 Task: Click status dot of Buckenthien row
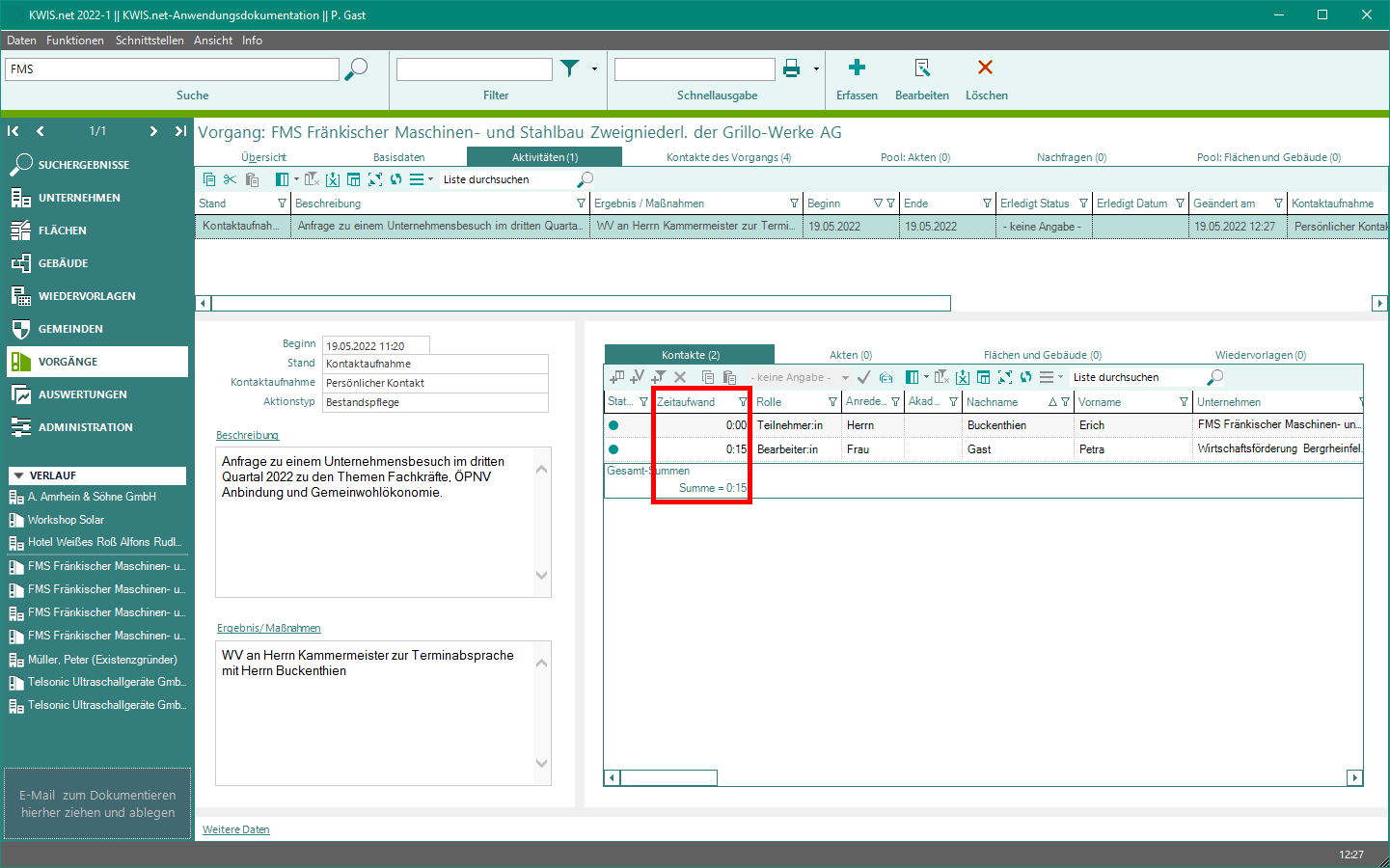(613, 425)
